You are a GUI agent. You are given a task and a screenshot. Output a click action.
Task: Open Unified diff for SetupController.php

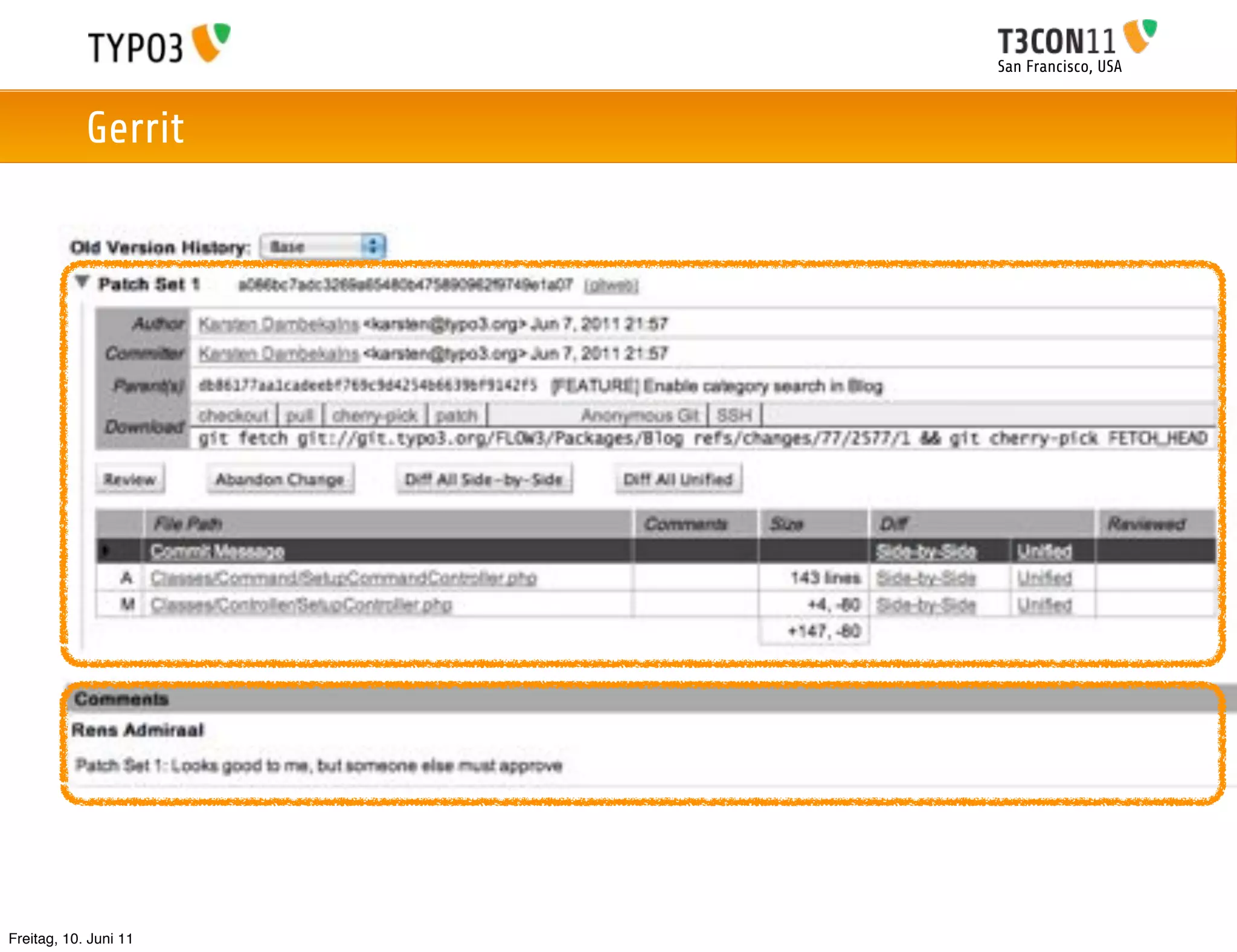(1044, 605)
